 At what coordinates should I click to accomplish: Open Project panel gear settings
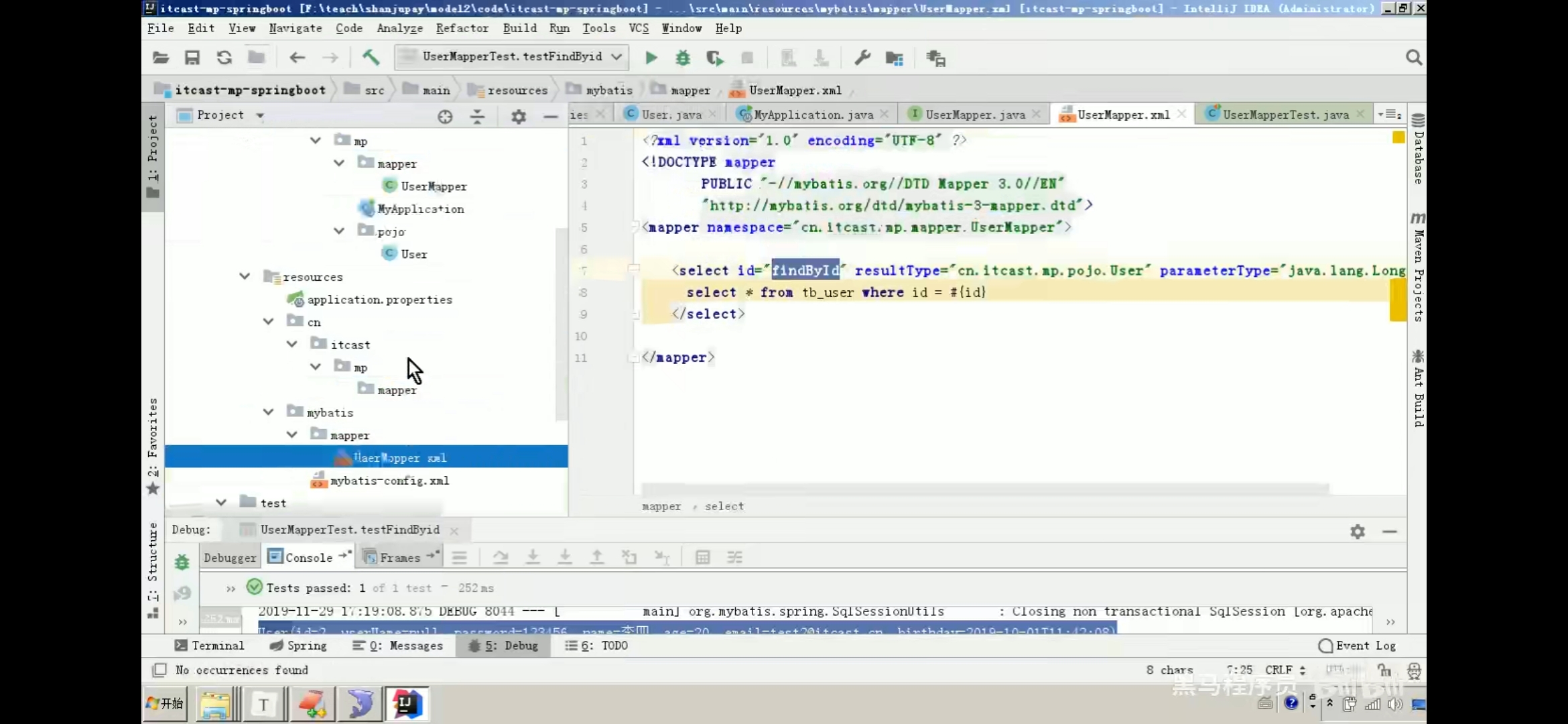click(518, 117)
